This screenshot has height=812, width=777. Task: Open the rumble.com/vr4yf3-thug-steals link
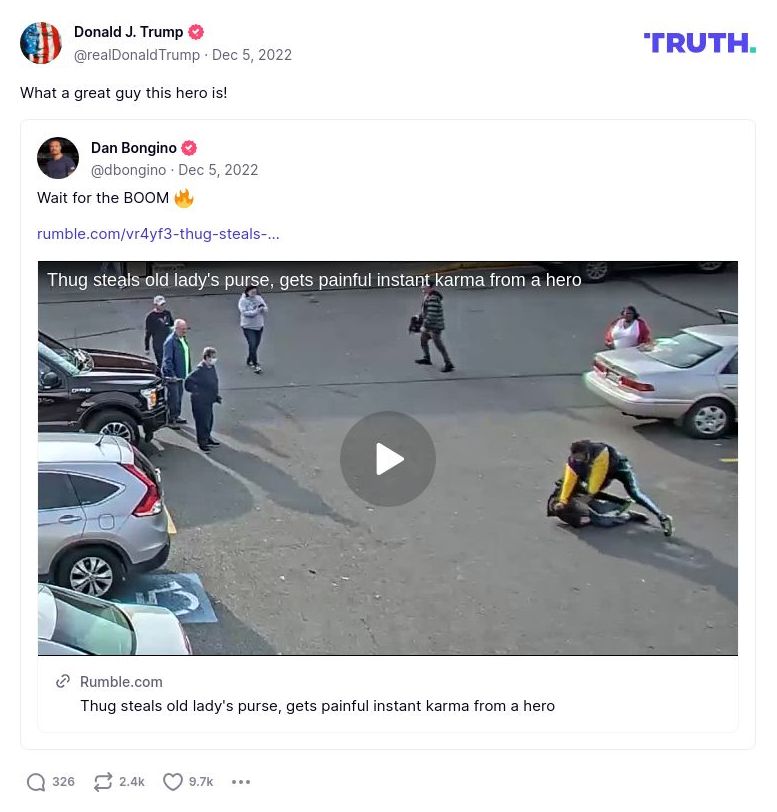click(158, 234)
